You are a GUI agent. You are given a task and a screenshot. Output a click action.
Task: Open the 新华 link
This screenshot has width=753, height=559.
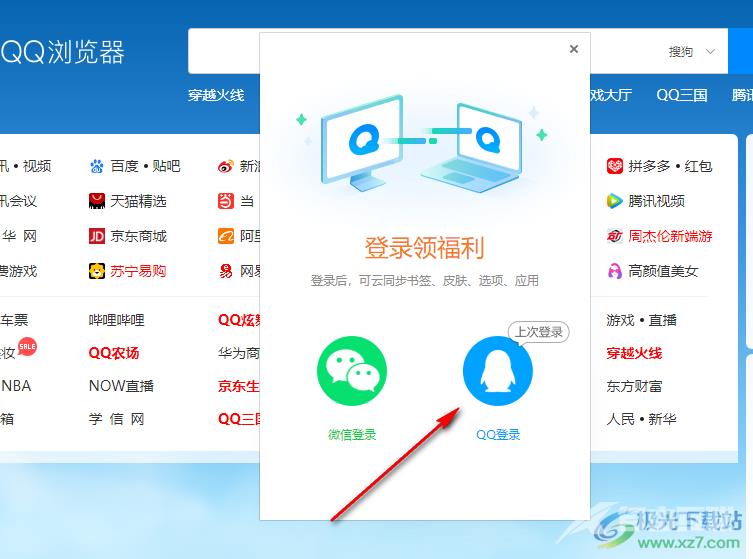pos(663,419)
